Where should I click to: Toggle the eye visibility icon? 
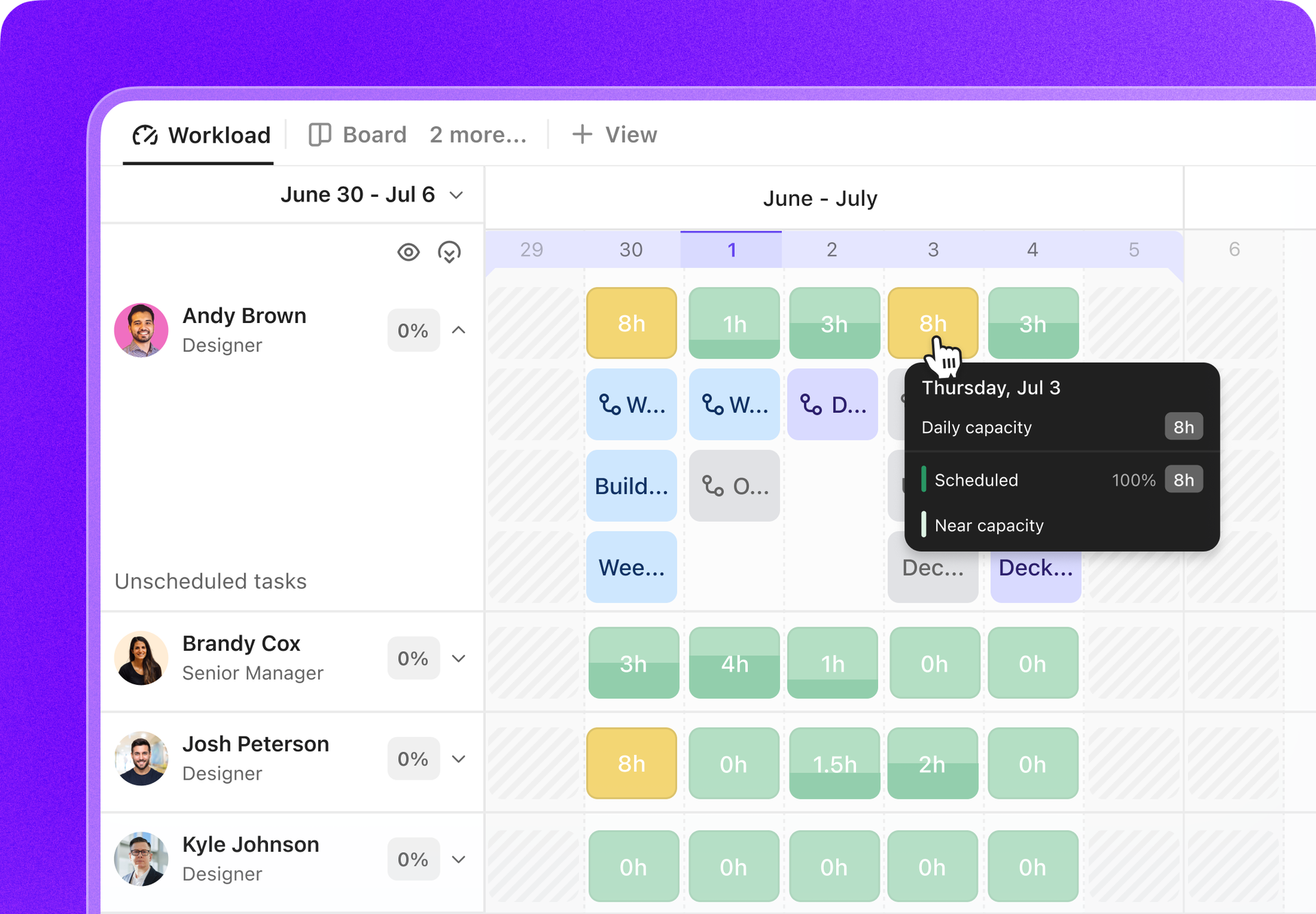tap(409, 252)
